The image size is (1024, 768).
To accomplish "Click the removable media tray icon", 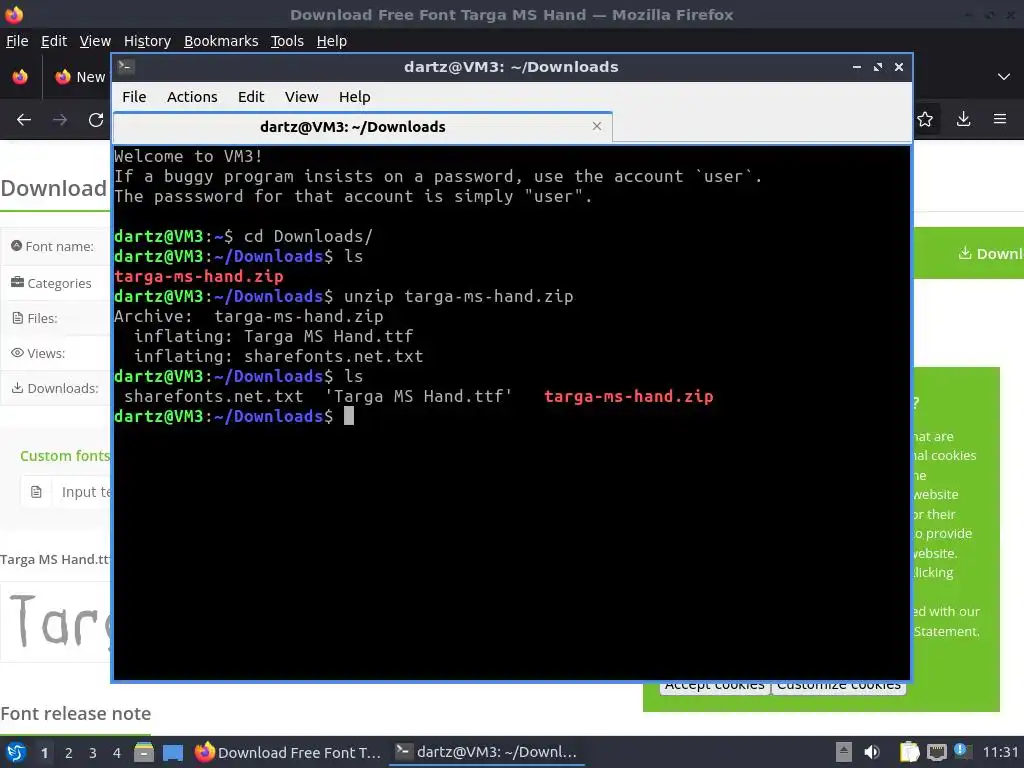I will pos(844,752).
